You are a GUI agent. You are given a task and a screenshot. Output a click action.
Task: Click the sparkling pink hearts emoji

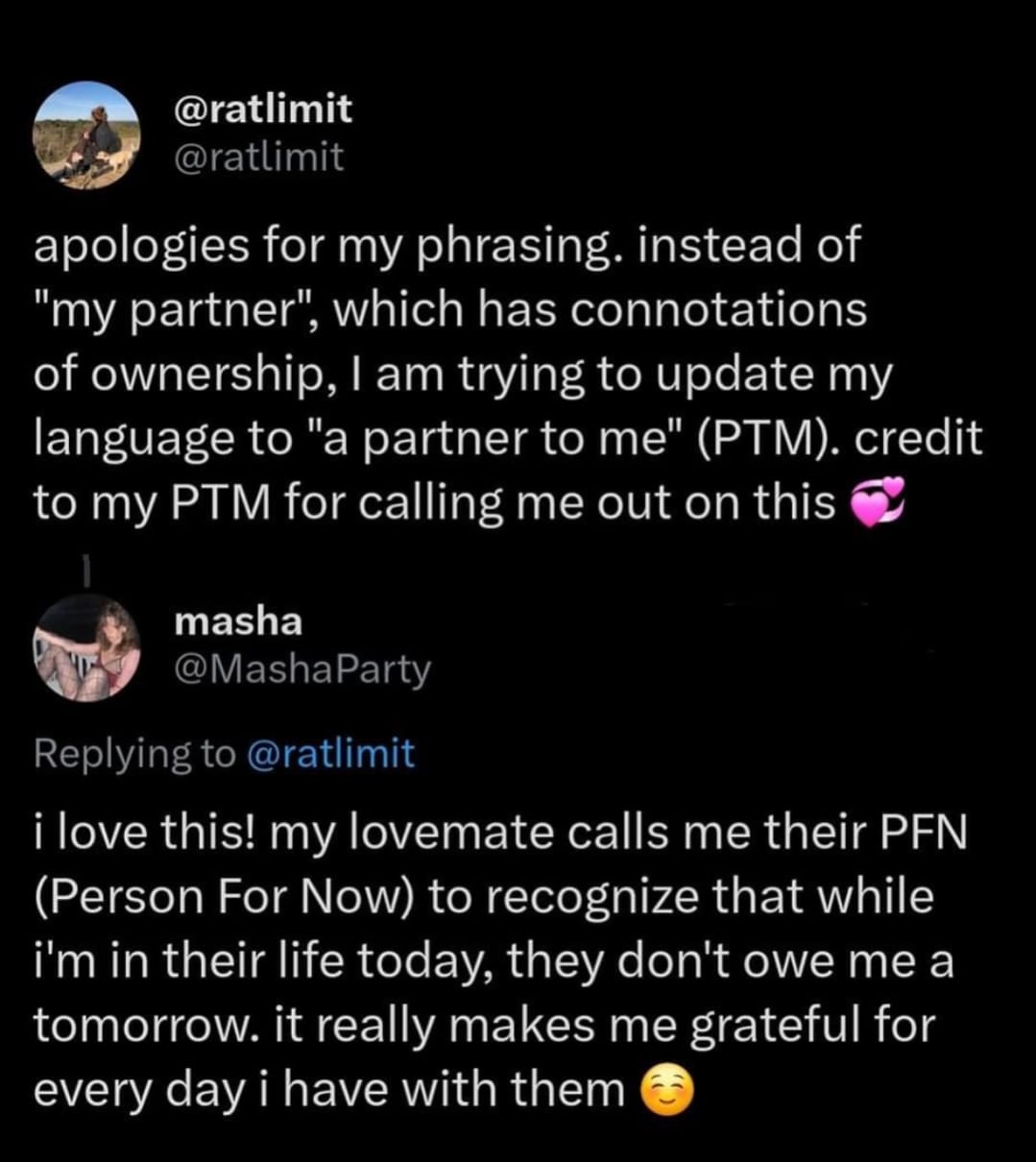click(x=879, y=504)
